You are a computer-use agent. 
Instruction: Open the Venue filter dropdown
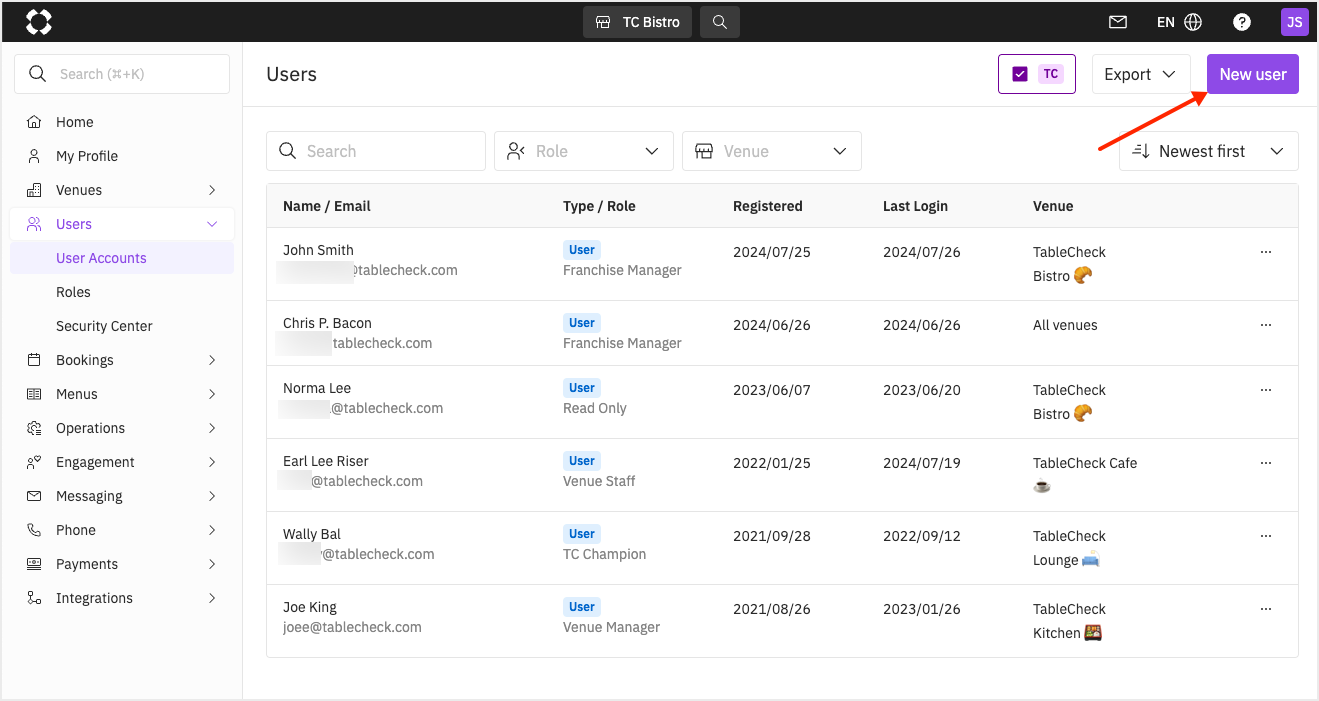coord(772,151)
